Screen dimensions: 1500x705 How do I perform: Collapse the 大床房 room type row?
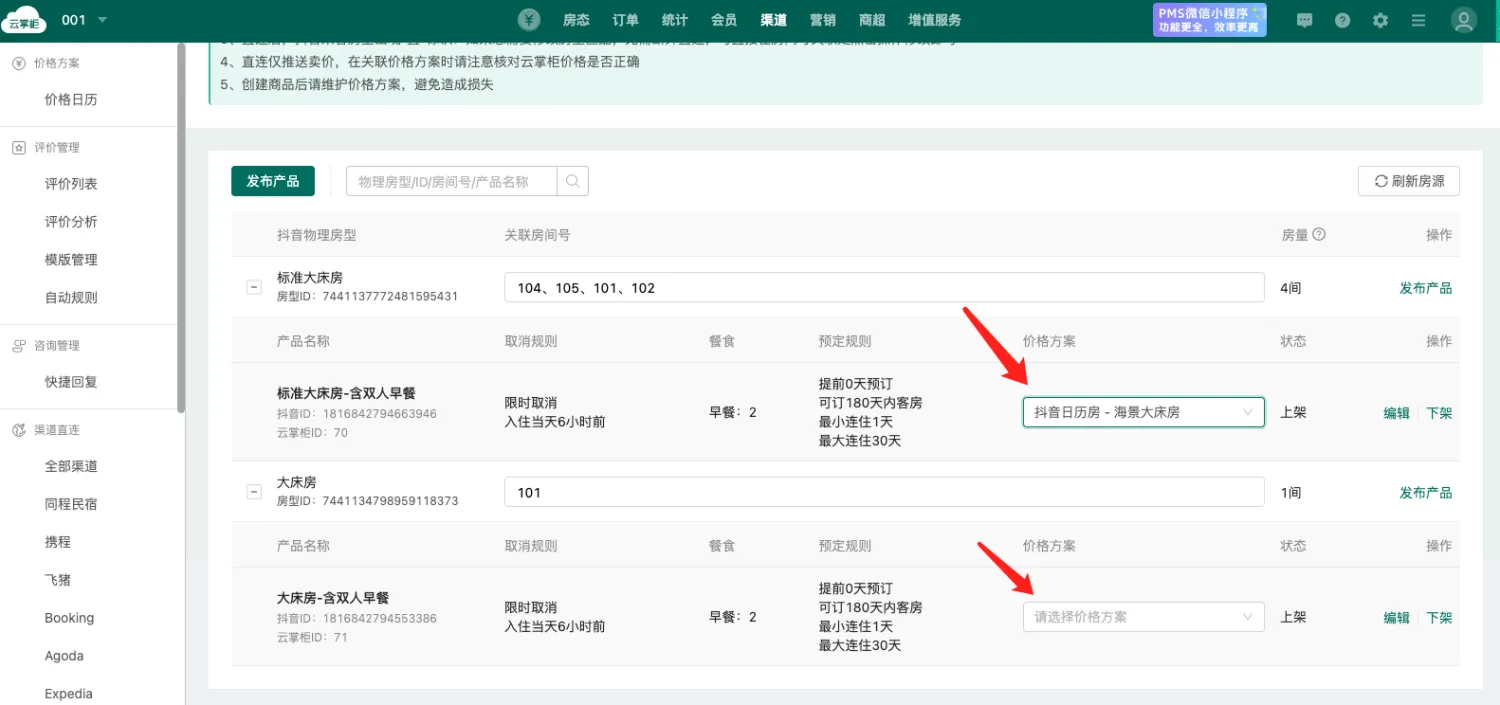pos(254,491)
